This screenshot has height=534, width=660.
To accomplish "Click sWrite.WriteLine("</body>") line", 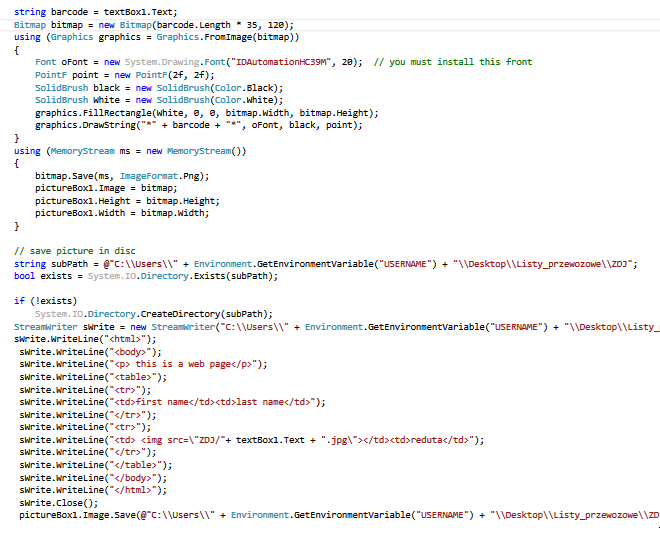I will pyautogui.click(x=93, y=478).
